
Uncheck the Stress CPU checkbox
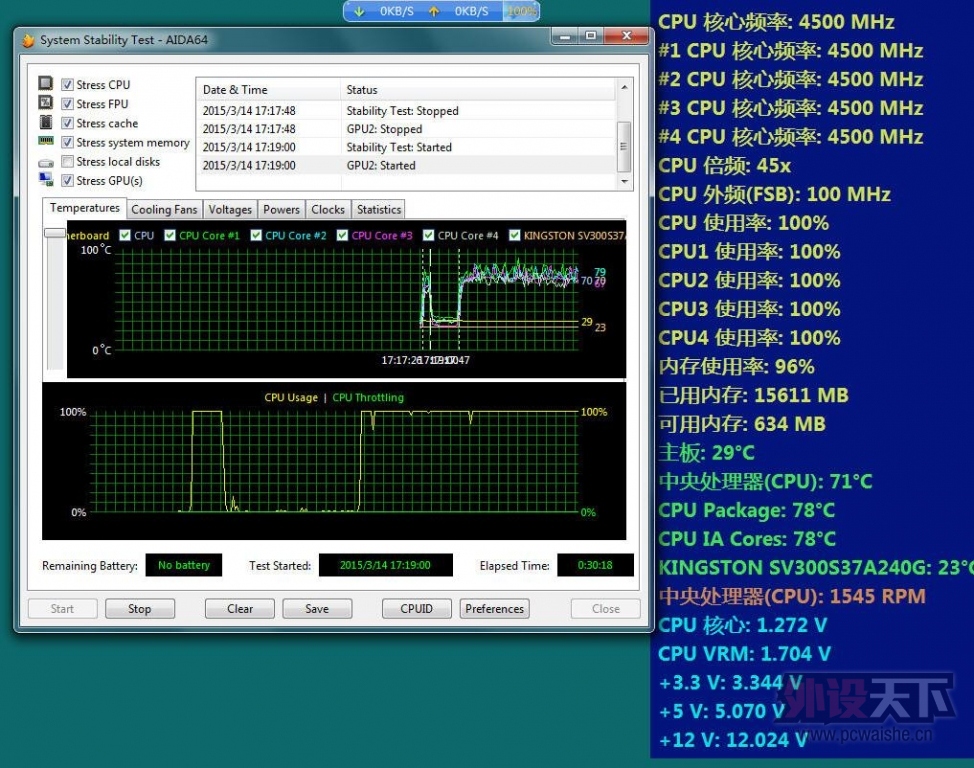[x=68, y=85]
